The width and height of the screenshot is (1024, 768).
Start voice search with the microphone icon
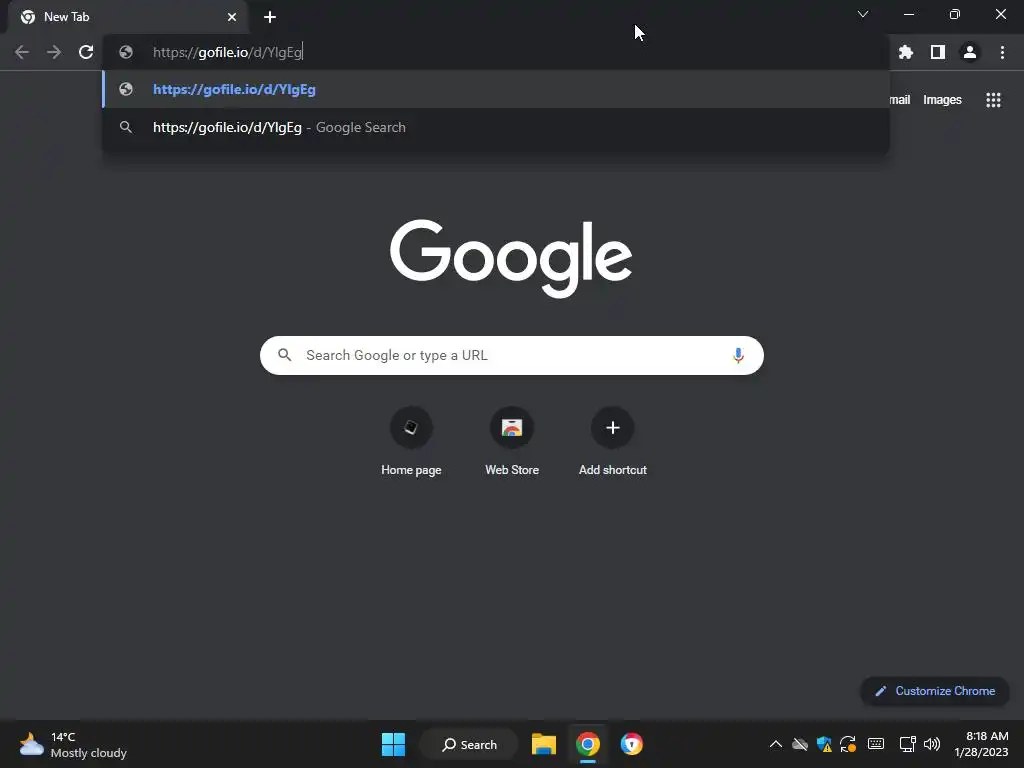pos(738,355)
